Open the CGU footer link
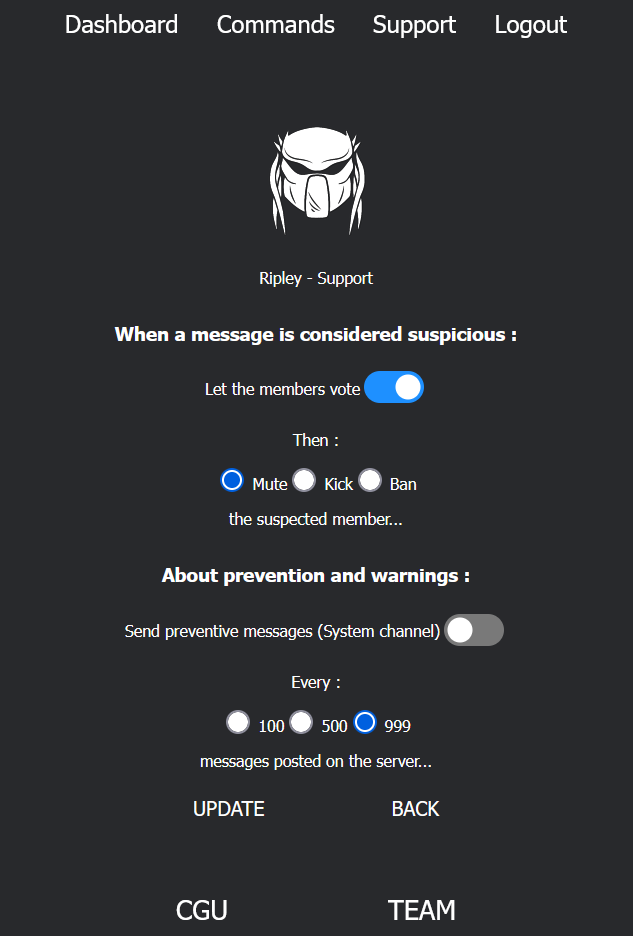Viewport: 633px width, 936px height. (202, 910)
